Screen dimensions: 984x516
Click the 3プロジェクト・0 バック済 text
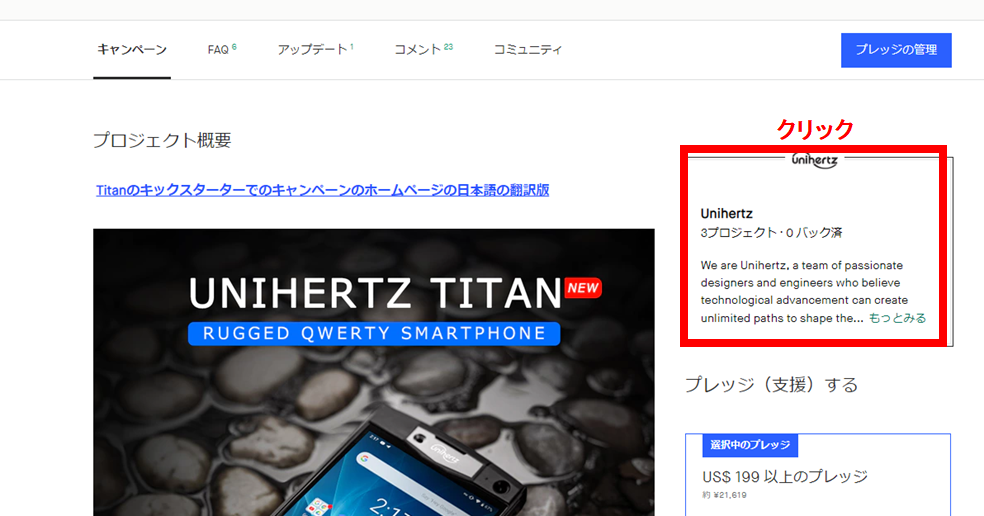click(771, 233)
